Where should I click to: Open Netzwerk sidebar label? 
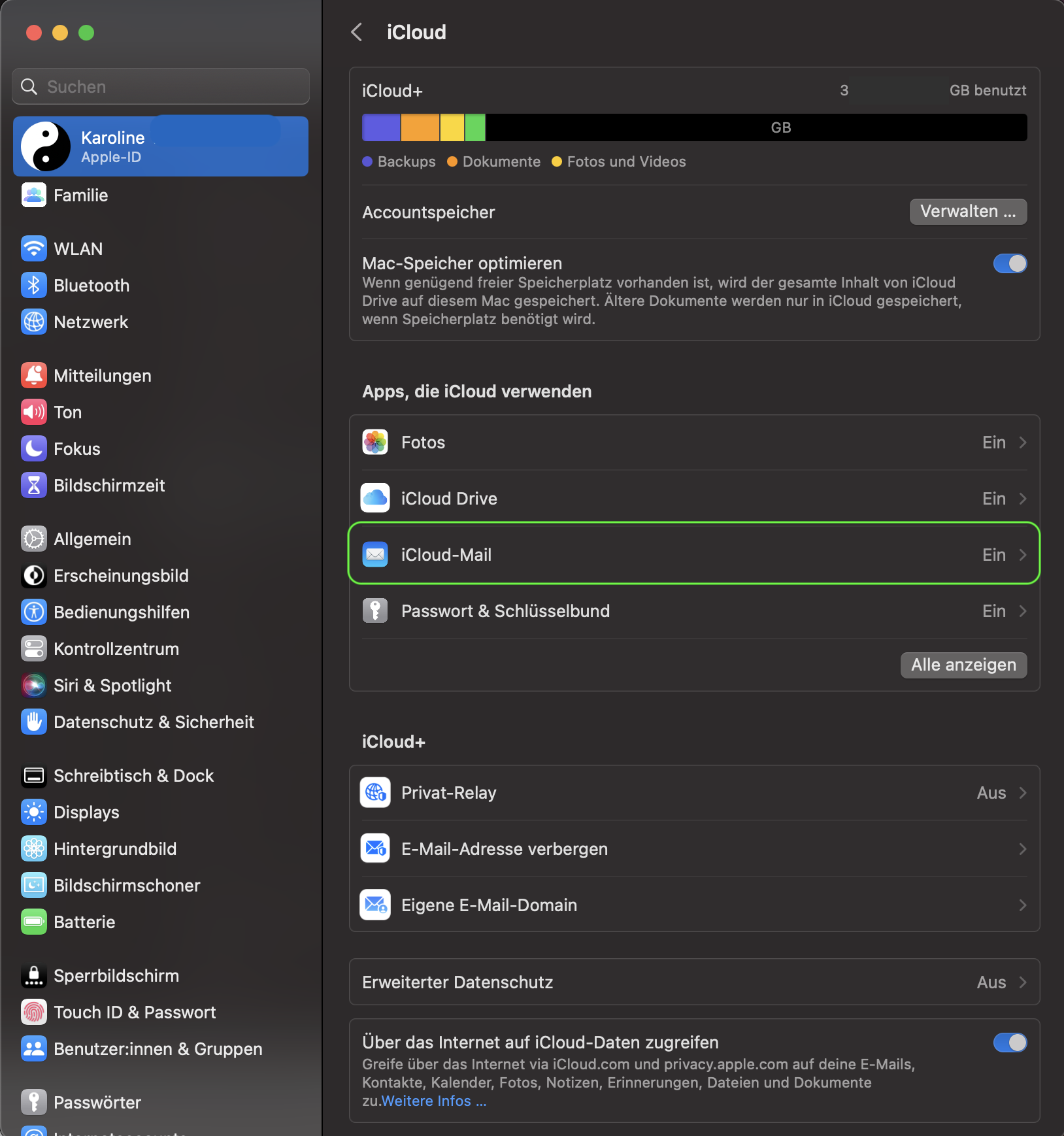point(91,322)
